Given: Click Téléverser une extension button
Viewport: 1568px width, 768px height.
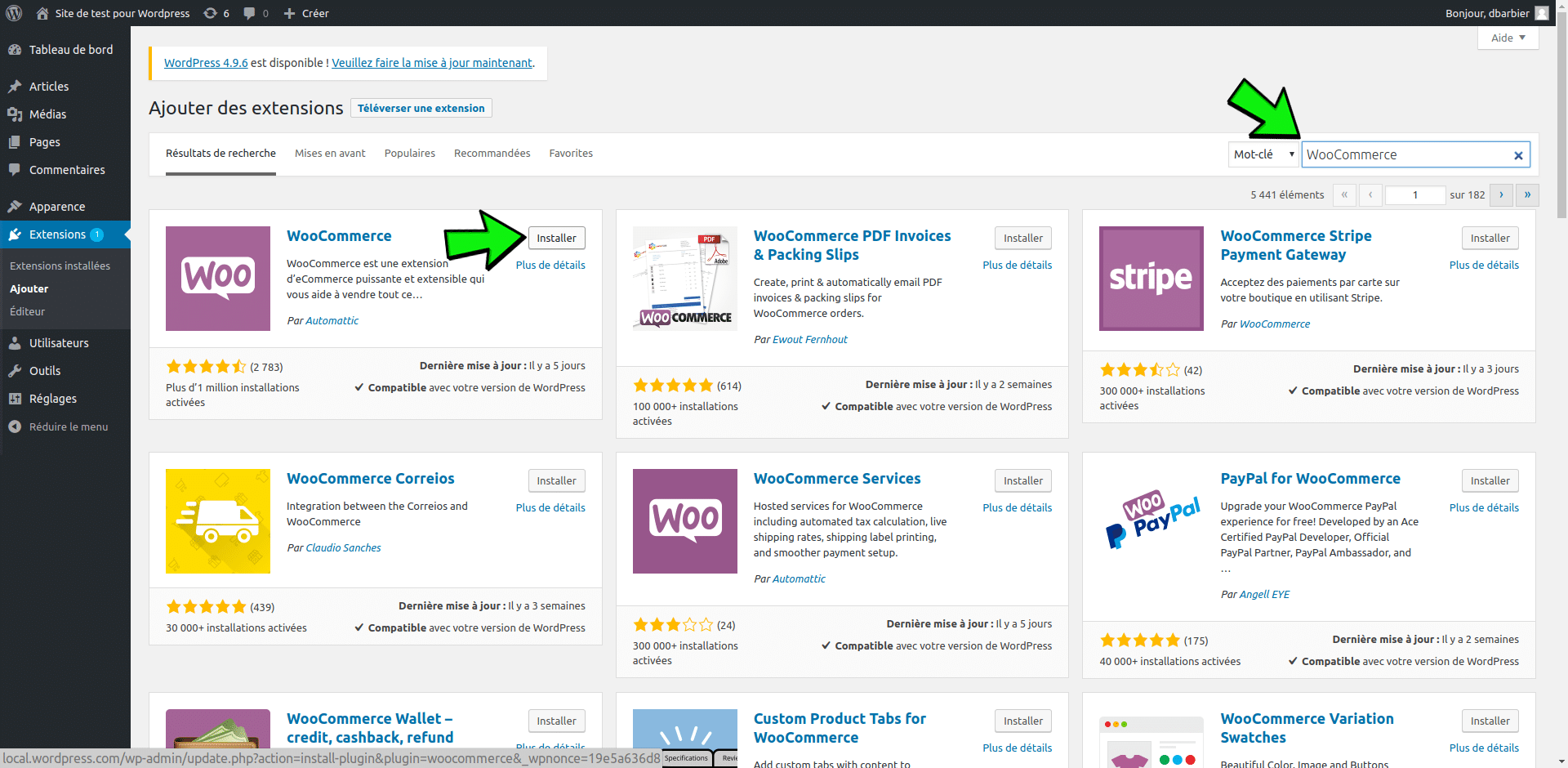Looking at the screenshot, I should tap(421, 109).
